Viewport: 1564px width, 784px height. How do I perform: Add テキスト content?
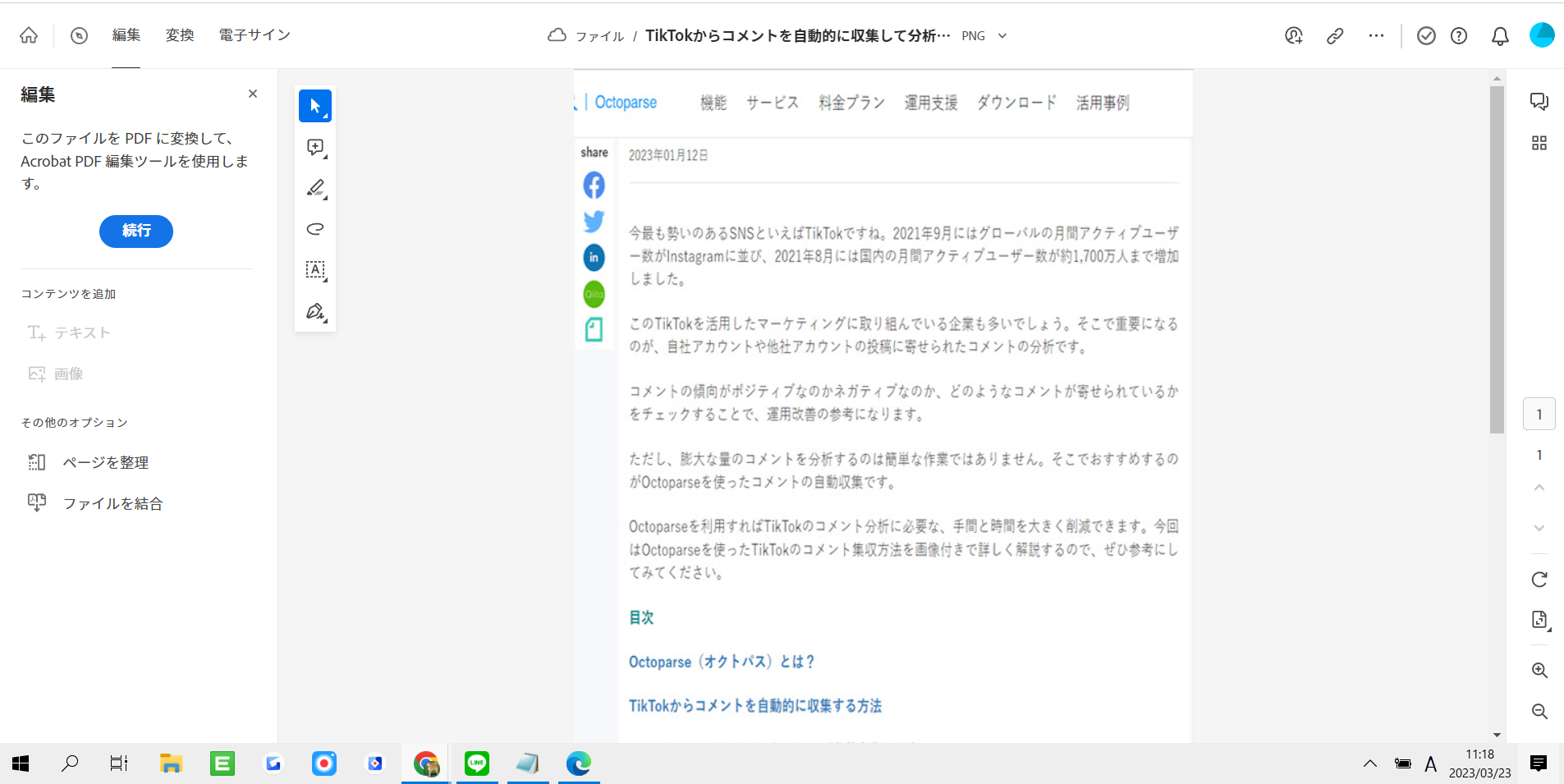69,332
